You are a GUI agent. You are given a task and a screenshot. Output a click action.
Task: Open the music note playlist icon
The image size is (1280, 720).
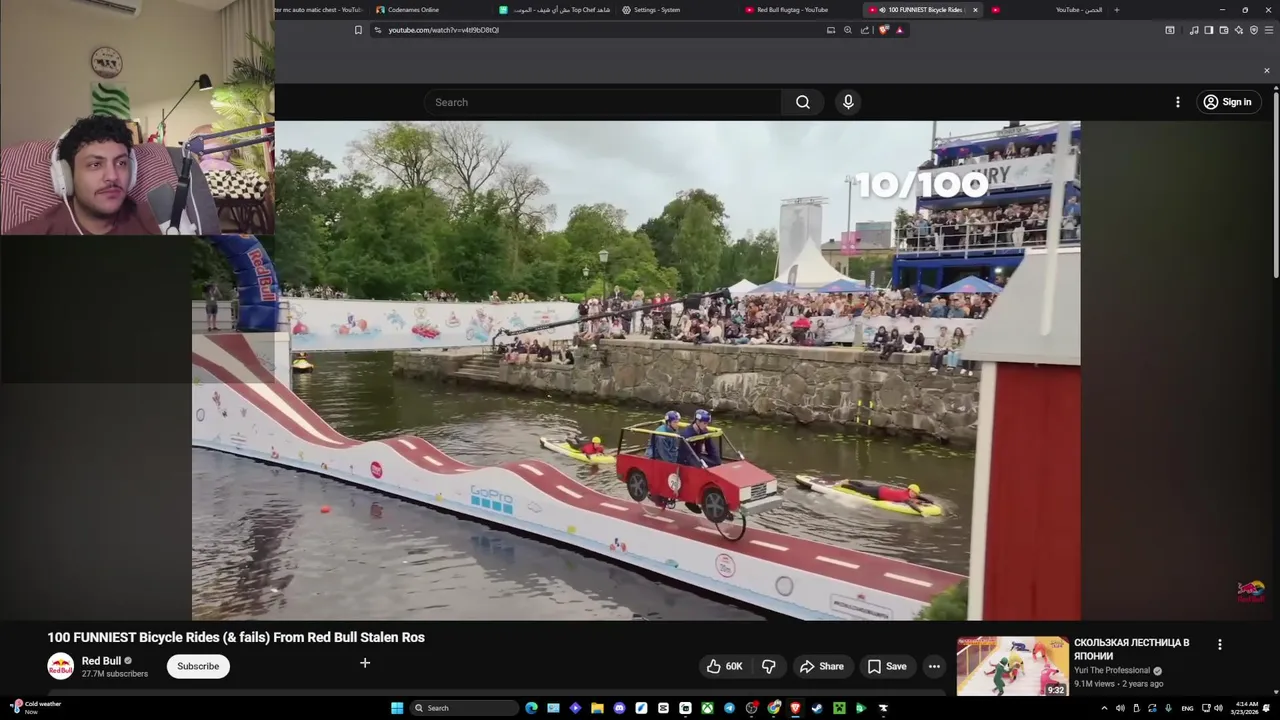tap(1194, 30)
